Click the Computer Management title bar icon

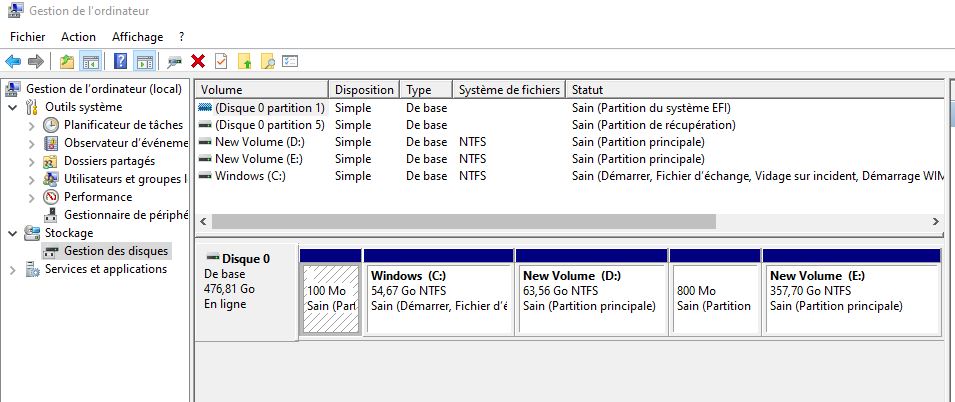15,11
